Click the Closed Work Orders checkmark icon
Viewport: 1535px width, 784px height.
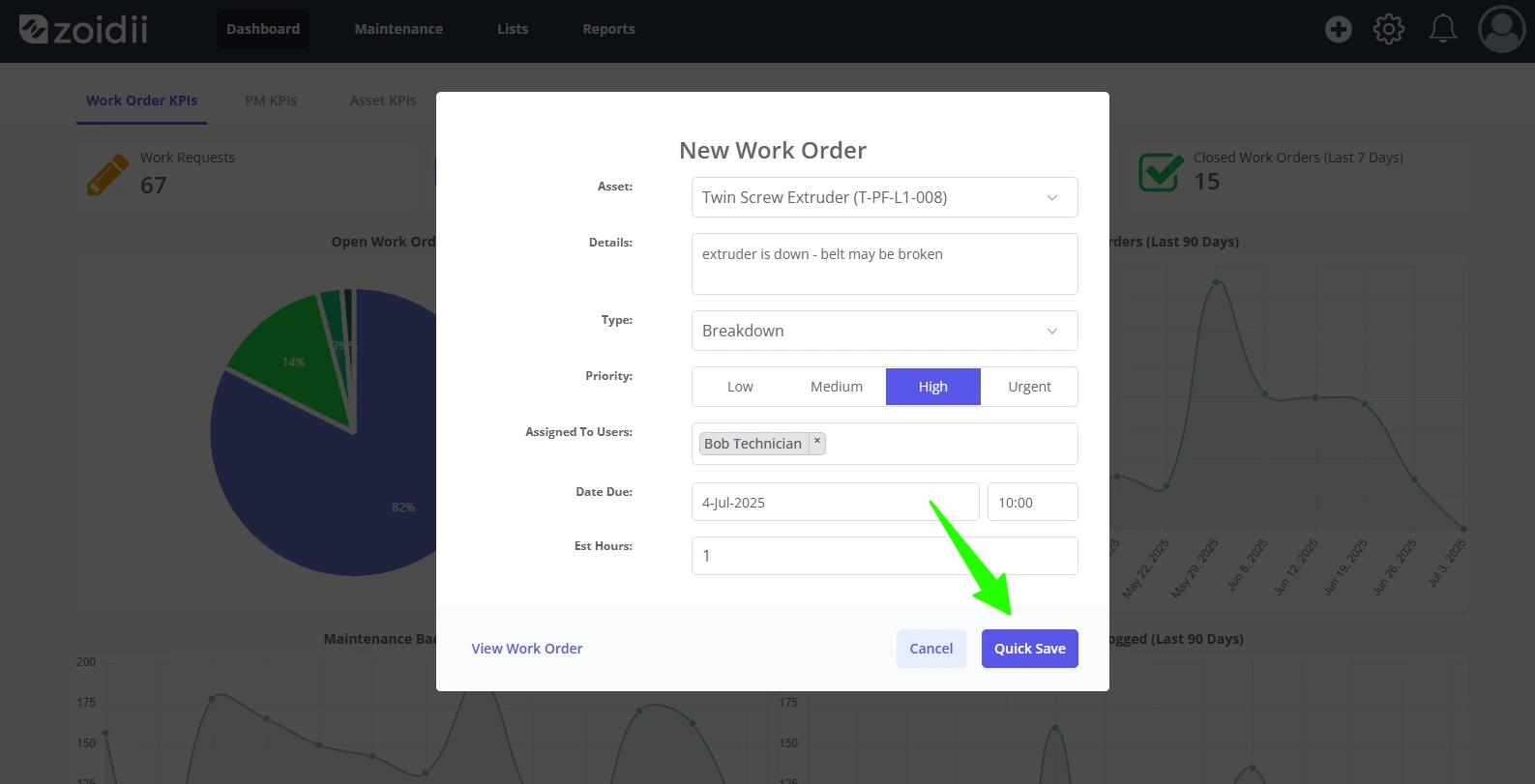1161,172
